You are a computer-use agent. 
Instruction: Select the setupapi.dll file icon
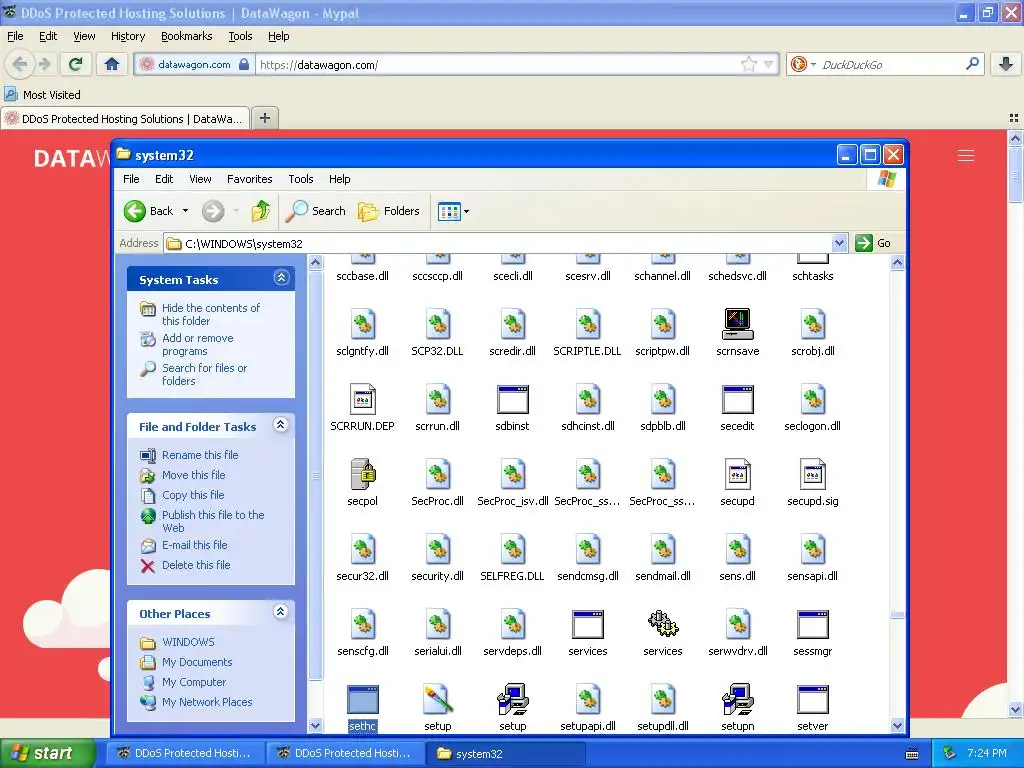[x=588, y=699]
